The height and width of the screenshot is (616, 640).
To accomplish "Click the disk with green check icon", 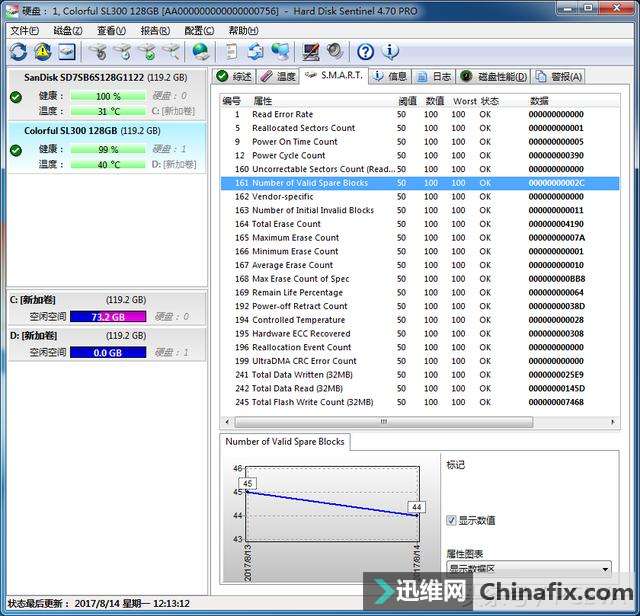I will point(148,51).
